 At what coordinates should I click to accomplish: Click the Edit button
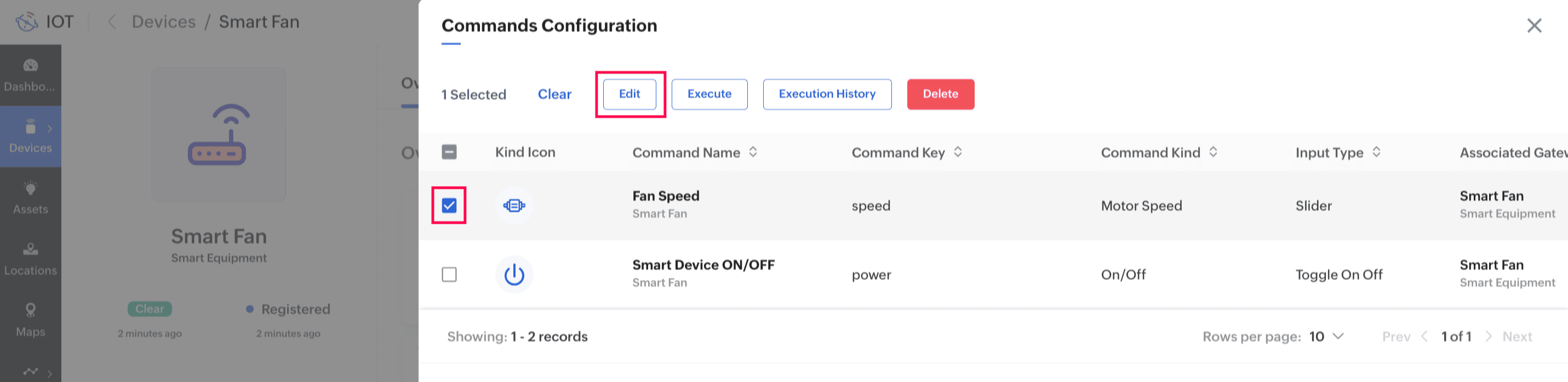630,94
